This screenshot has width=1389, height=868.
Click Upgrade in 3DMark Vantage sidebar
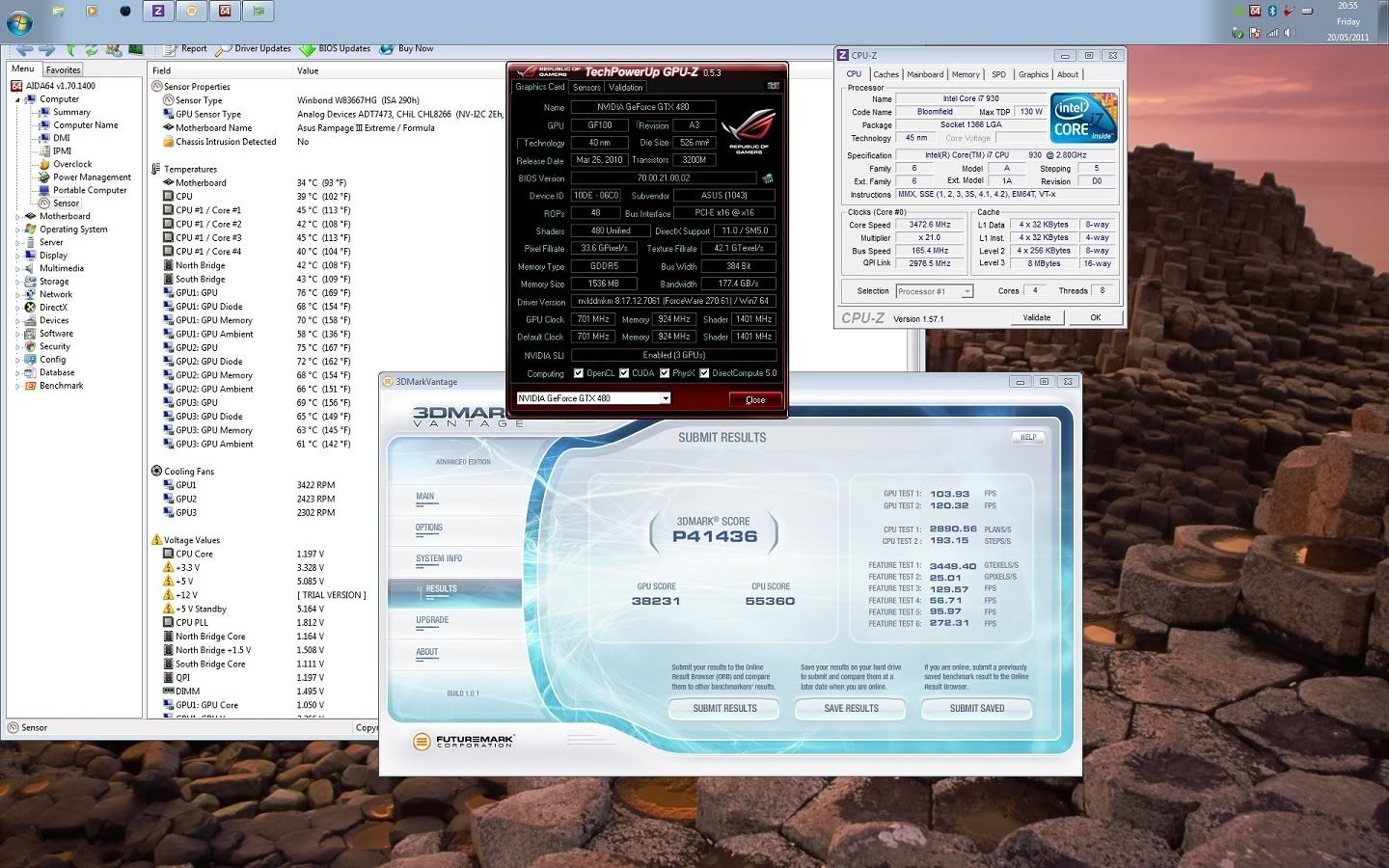coord(432,620)
